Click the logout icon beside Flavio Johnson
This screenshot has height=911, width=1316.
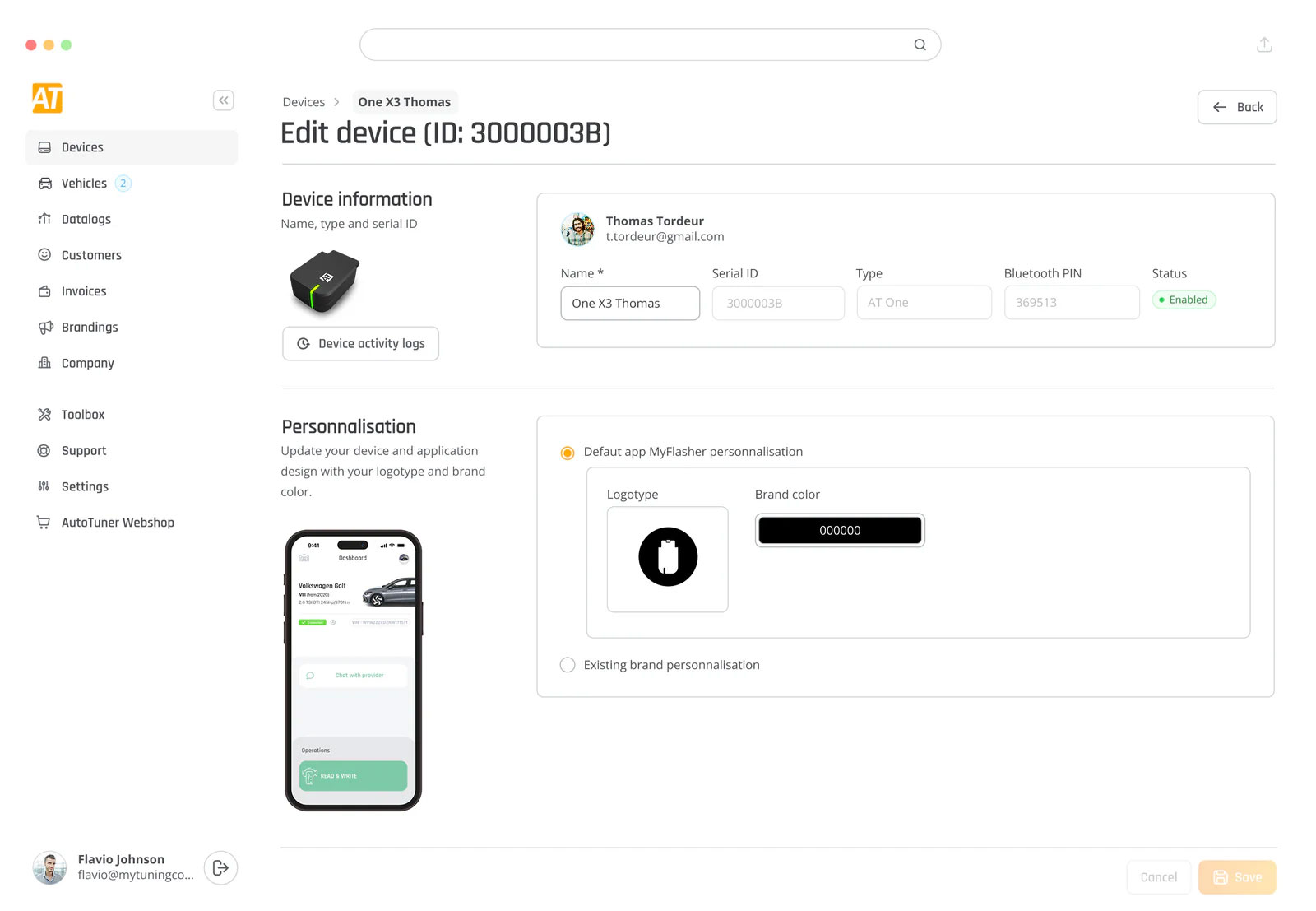pos(220,867)
